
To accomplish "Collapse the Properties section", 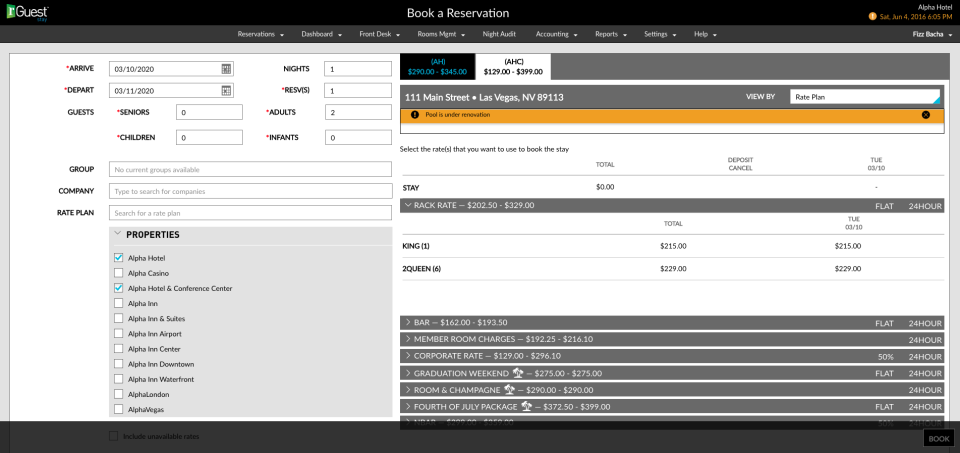I will 118,234.
